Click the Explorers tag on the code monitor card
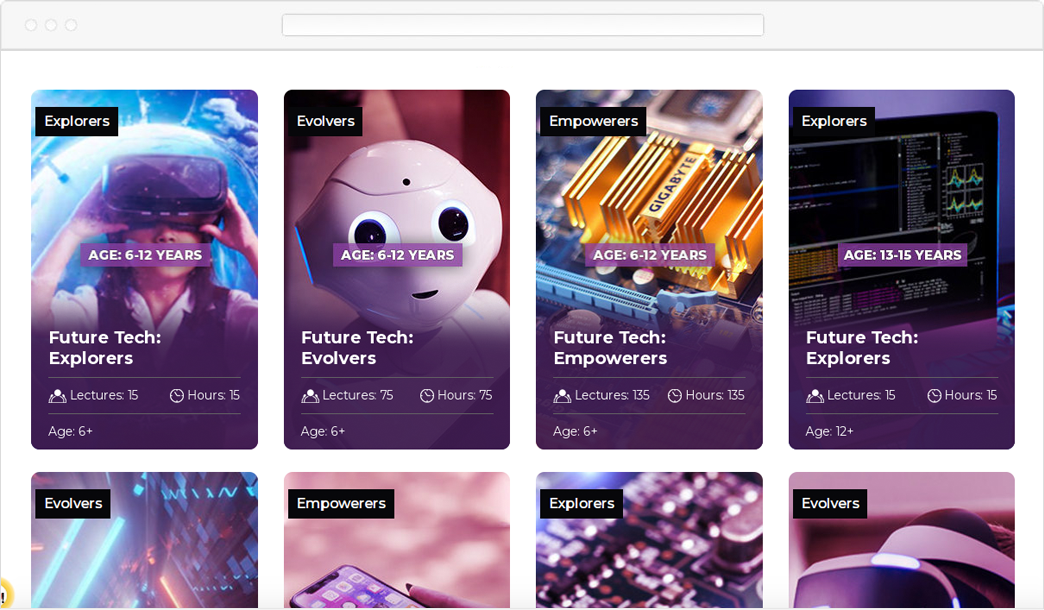This screenshot has width=1044, height=610. [x=834, y=121]
